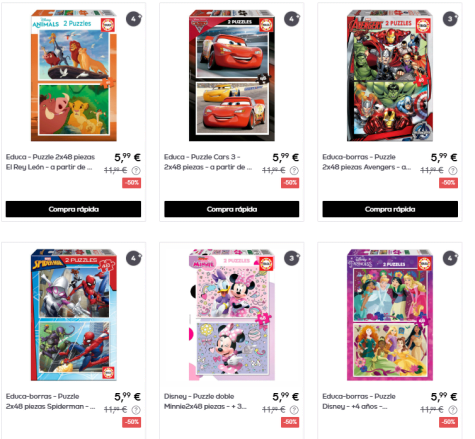This screenshot has height=439, width=475.
Task: Open price info icon for Rey León puzzle
Action: (x=136, y=171)
